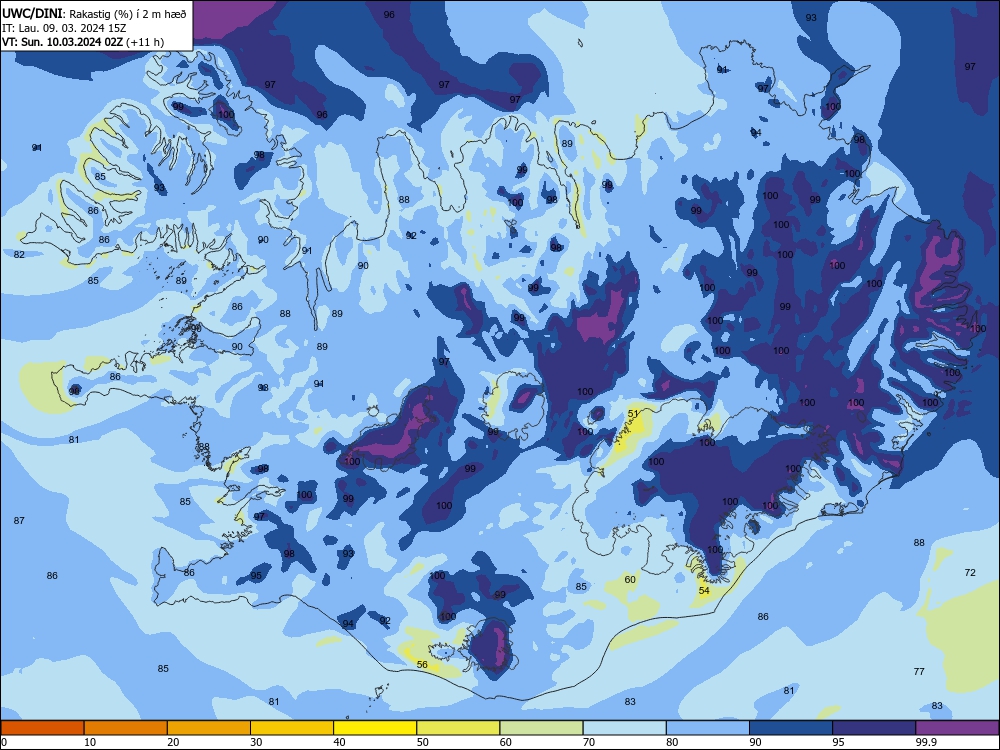This screenshot has height=750, width=1000.
Task: Click the legend scale label 20
Action: pyautogui.click(x=173, y=742)
